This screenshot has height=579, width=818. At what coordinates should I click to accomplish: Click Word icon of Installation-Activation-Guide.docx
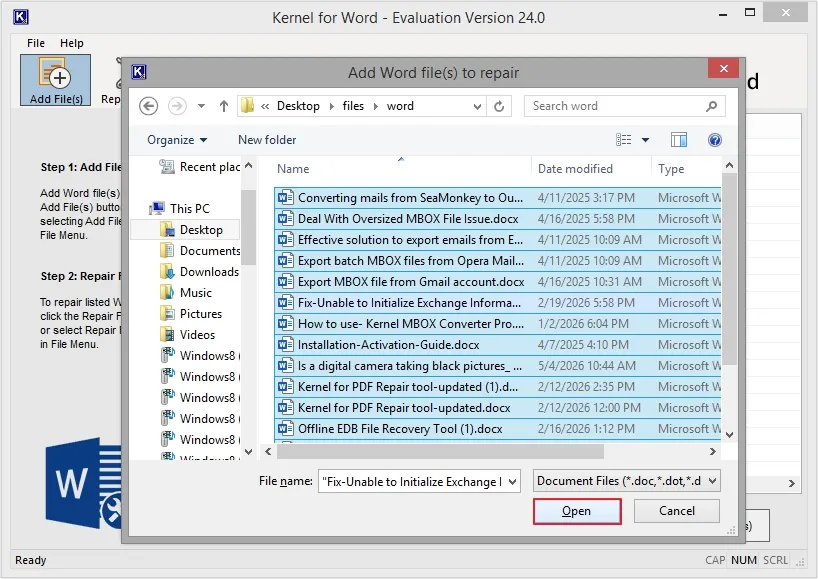pyautogui.click(x=285, y=345)
